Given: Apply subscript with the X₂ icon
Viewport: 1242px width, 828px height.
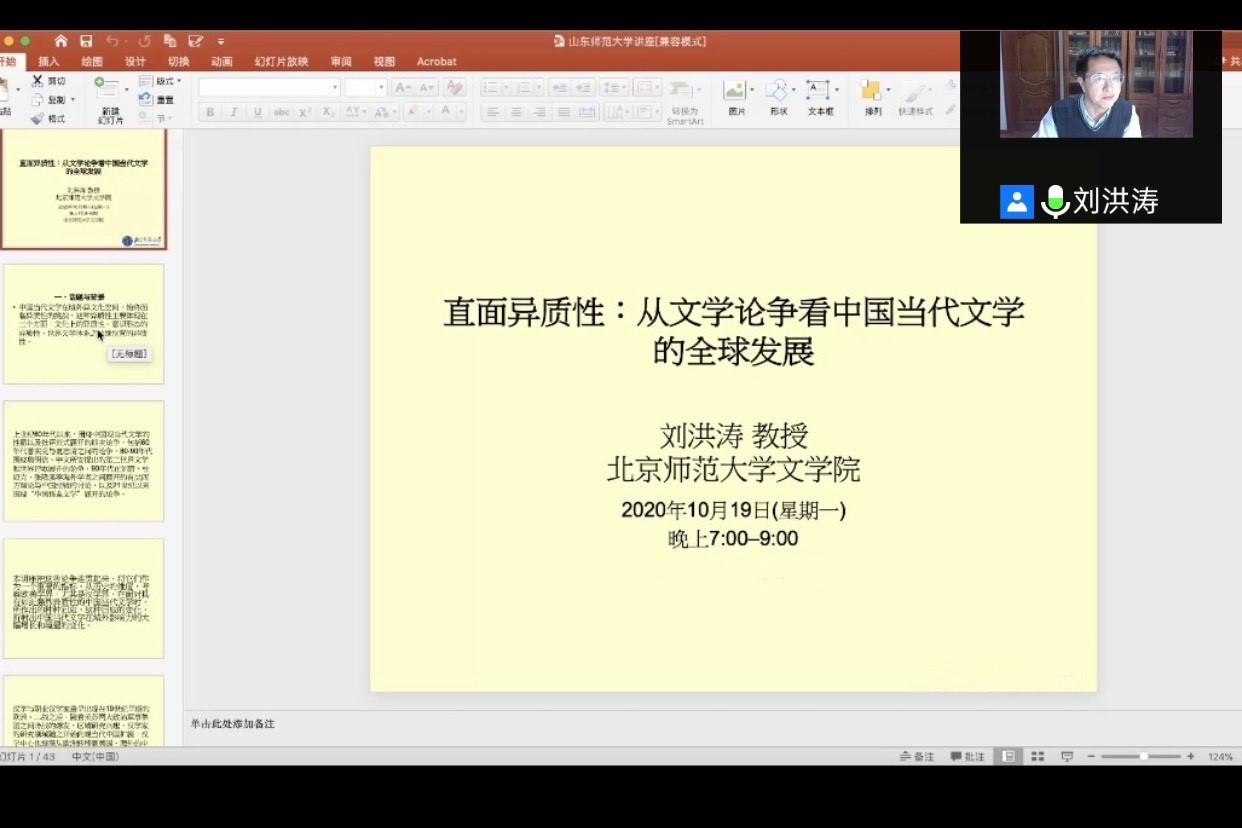Looking at the screenshot, I should [x=328, y=112].
